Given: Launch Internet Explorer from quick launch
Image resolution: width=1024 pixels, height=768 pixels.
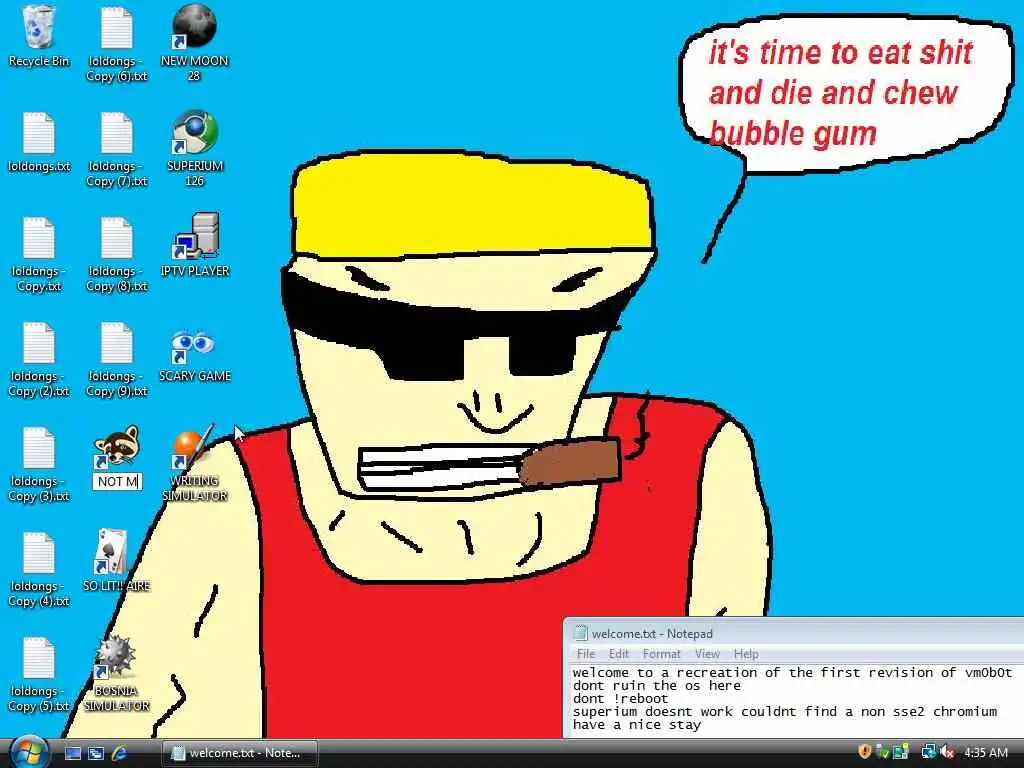Looking at the screenshot, I should (119, 753).
